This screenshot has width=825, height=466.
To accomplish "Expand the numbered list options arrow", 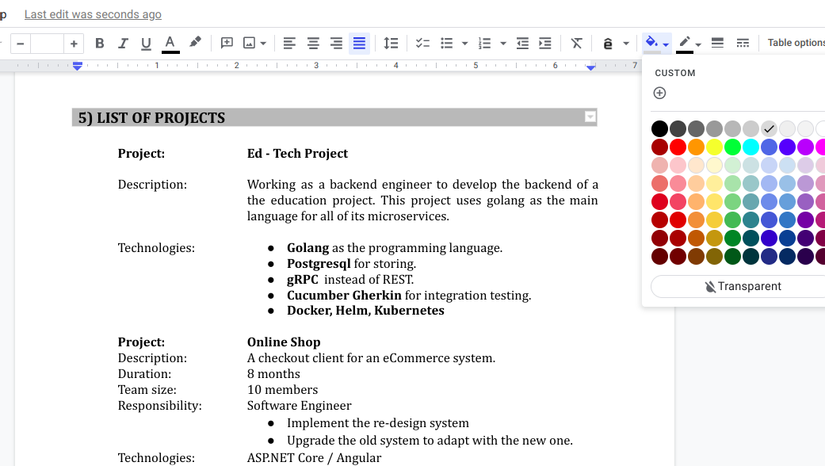I will coord(503,43).
